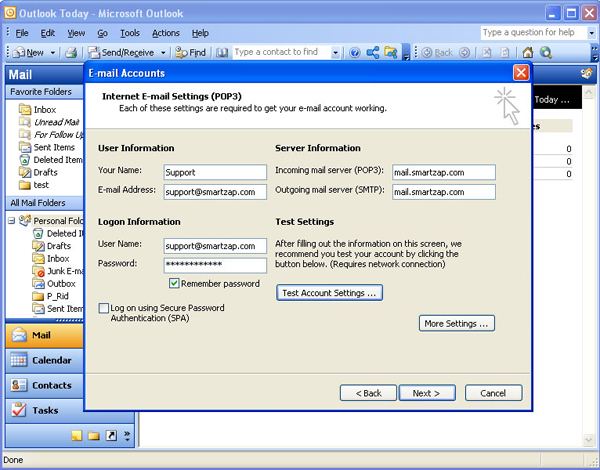Open the Go menu

102,33
